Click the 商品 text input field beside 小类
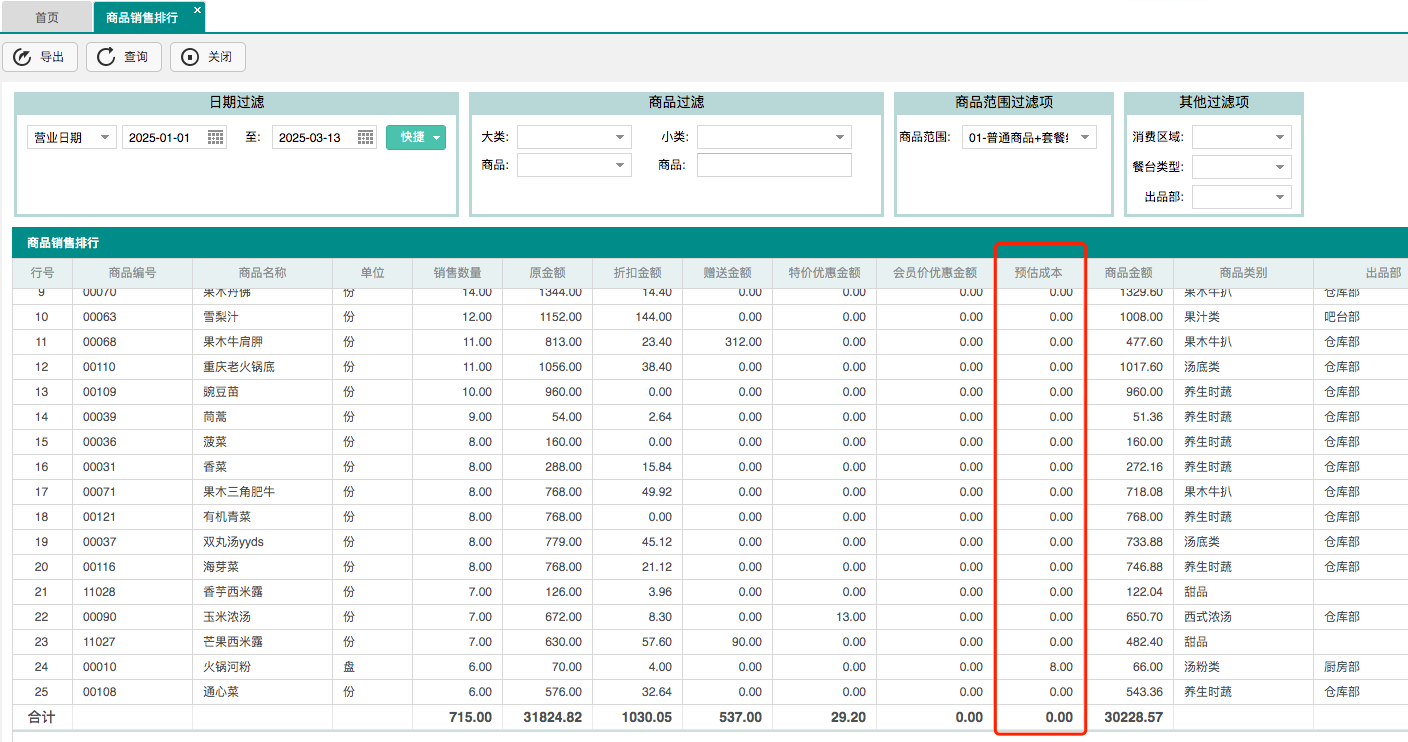Image resolution: width=1408 pixels, height=742 pixels. click(772, 165)
